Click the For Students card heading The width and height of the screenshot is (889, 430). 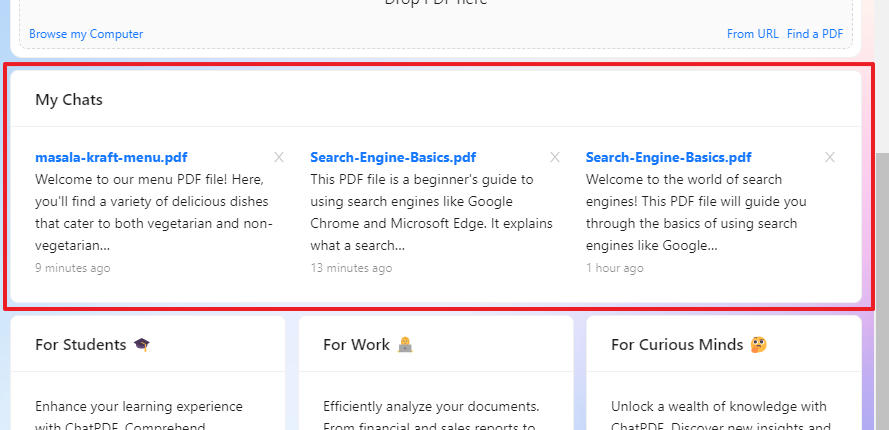81,344
